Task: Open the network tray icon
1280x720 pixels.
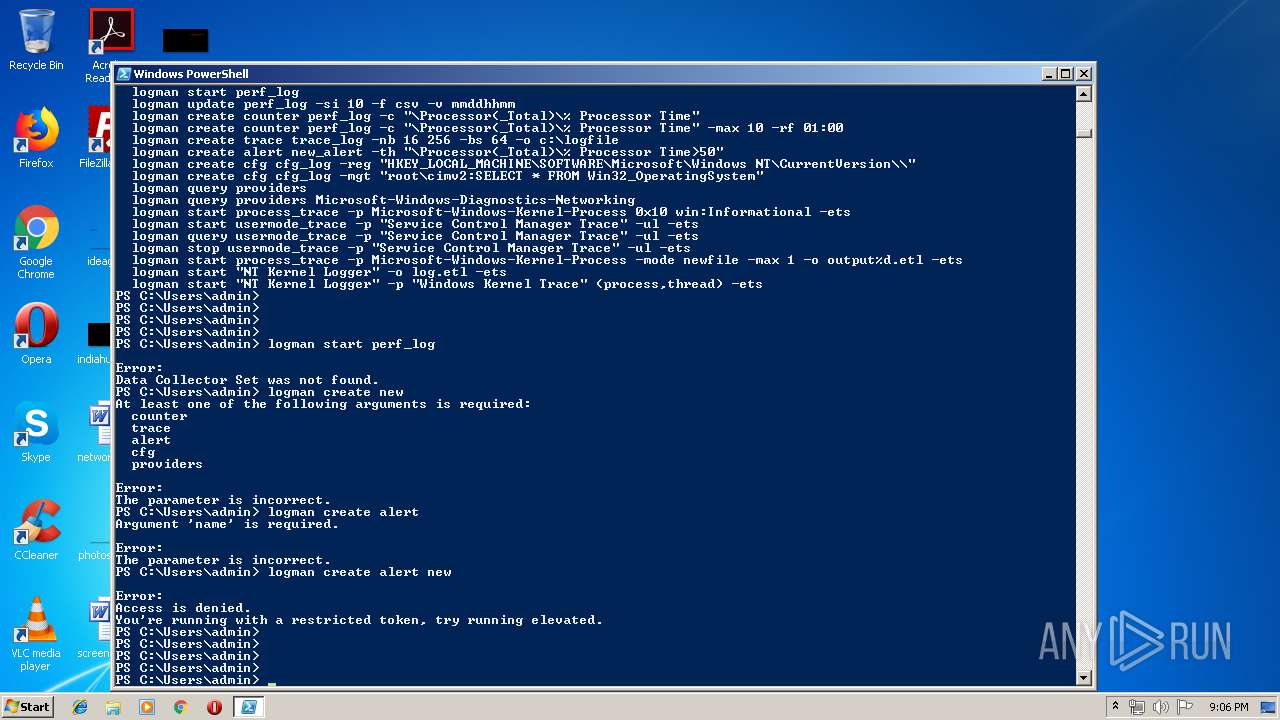Action: 1137,707
